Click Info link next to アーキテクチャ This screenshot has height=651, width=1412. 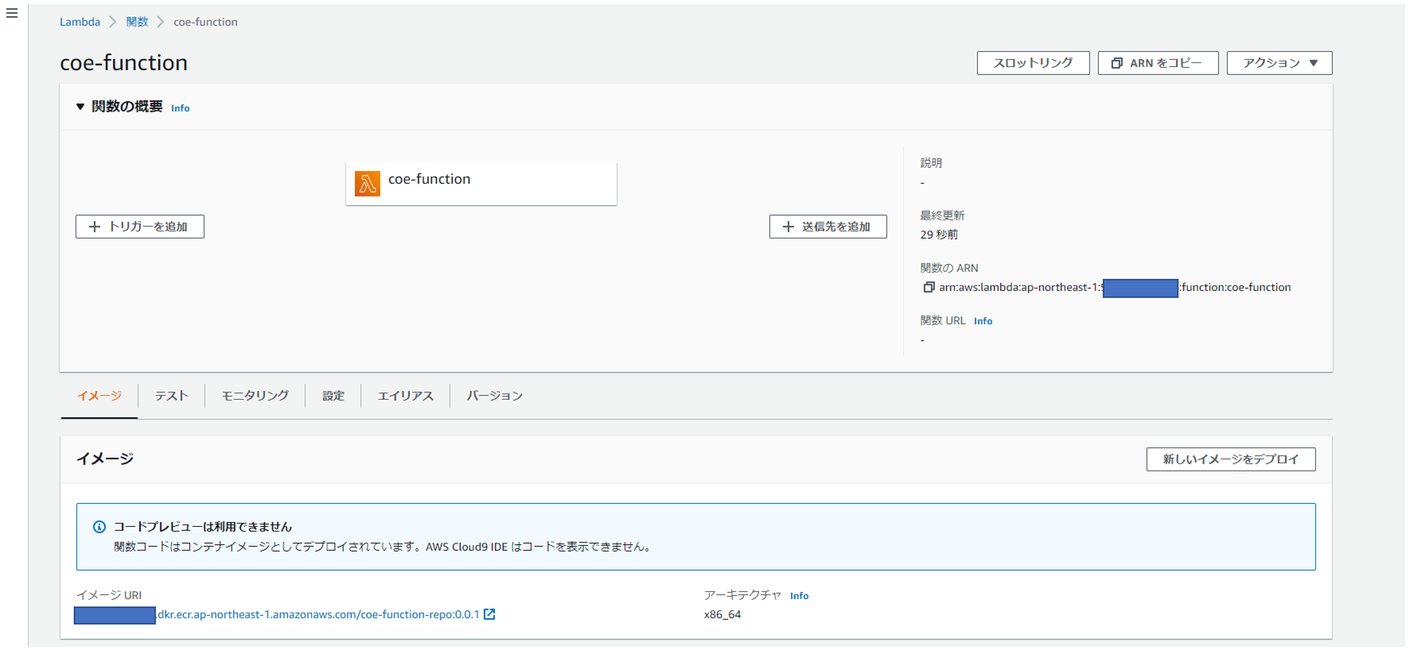pos(799,596)
